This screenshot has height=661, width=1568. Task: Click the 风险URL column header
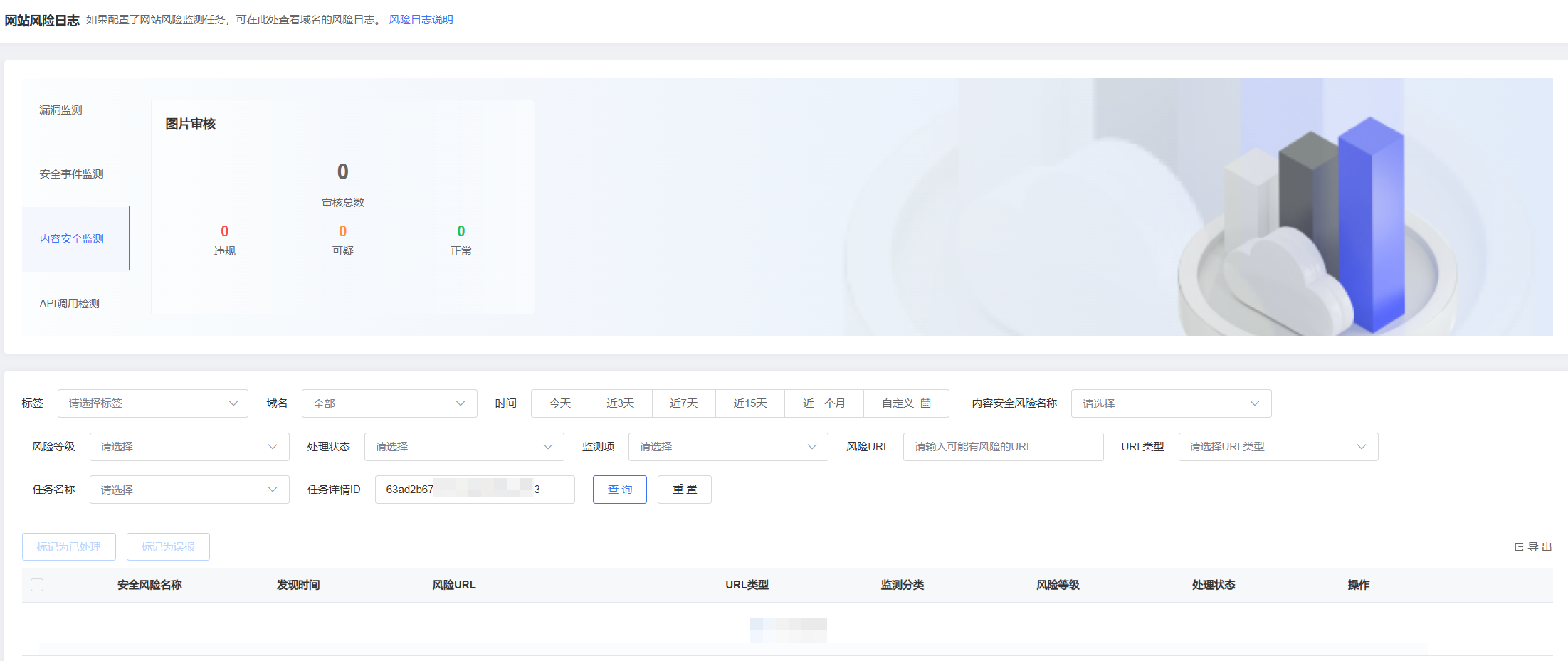(x=454, y=585)
